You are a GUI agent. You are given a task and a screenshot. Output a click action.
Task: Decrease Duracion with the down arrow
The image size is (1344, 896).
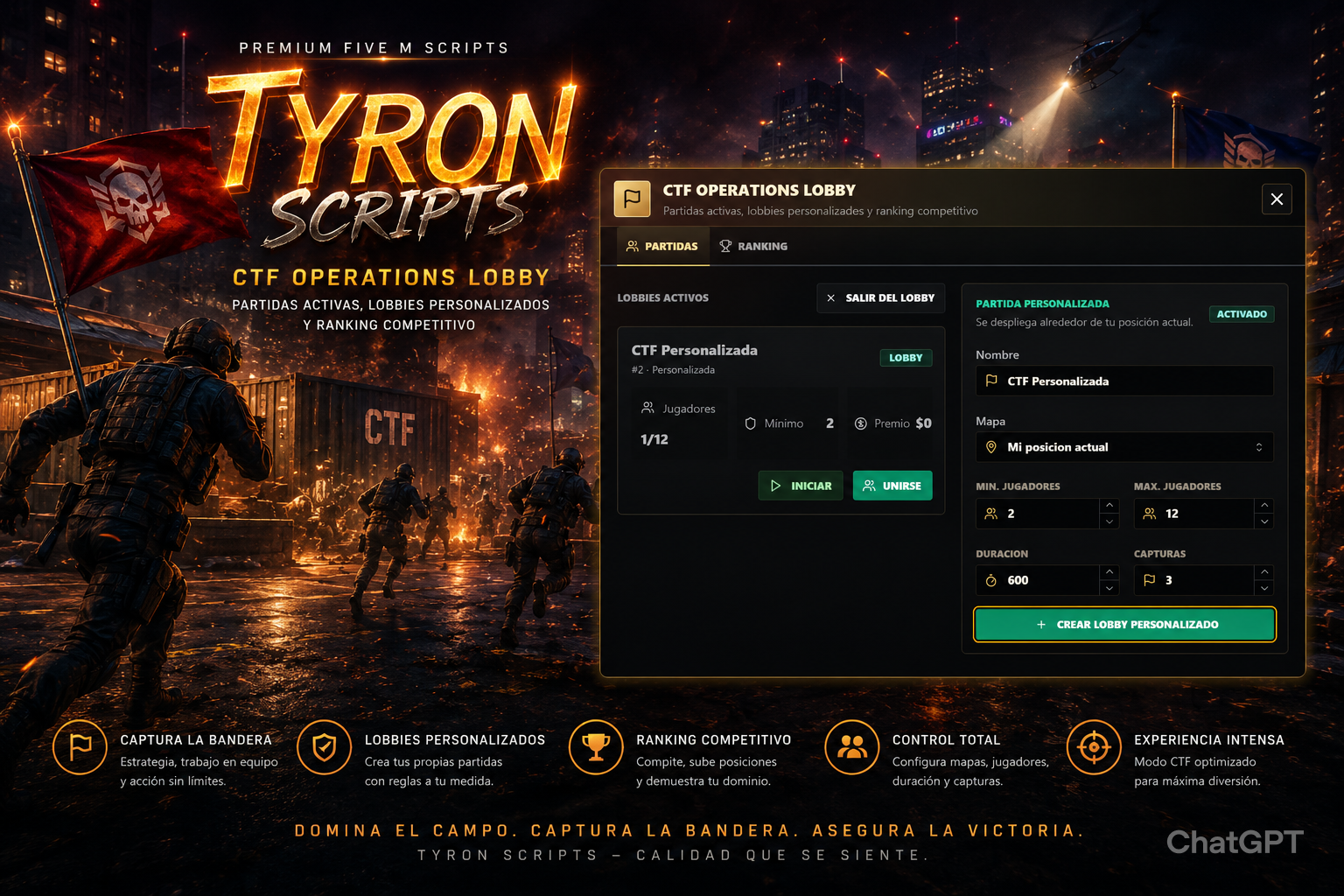click(x=1109, y=588)
